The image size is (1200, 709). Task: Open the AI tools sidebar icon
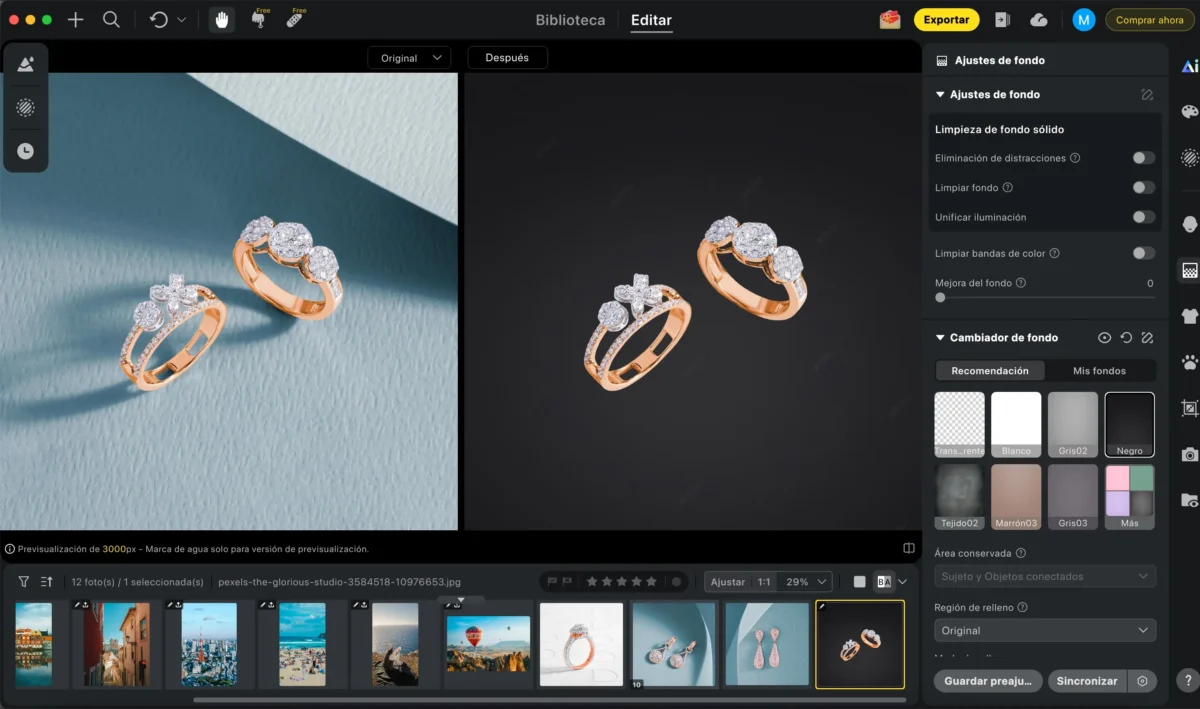(1189, 66)
